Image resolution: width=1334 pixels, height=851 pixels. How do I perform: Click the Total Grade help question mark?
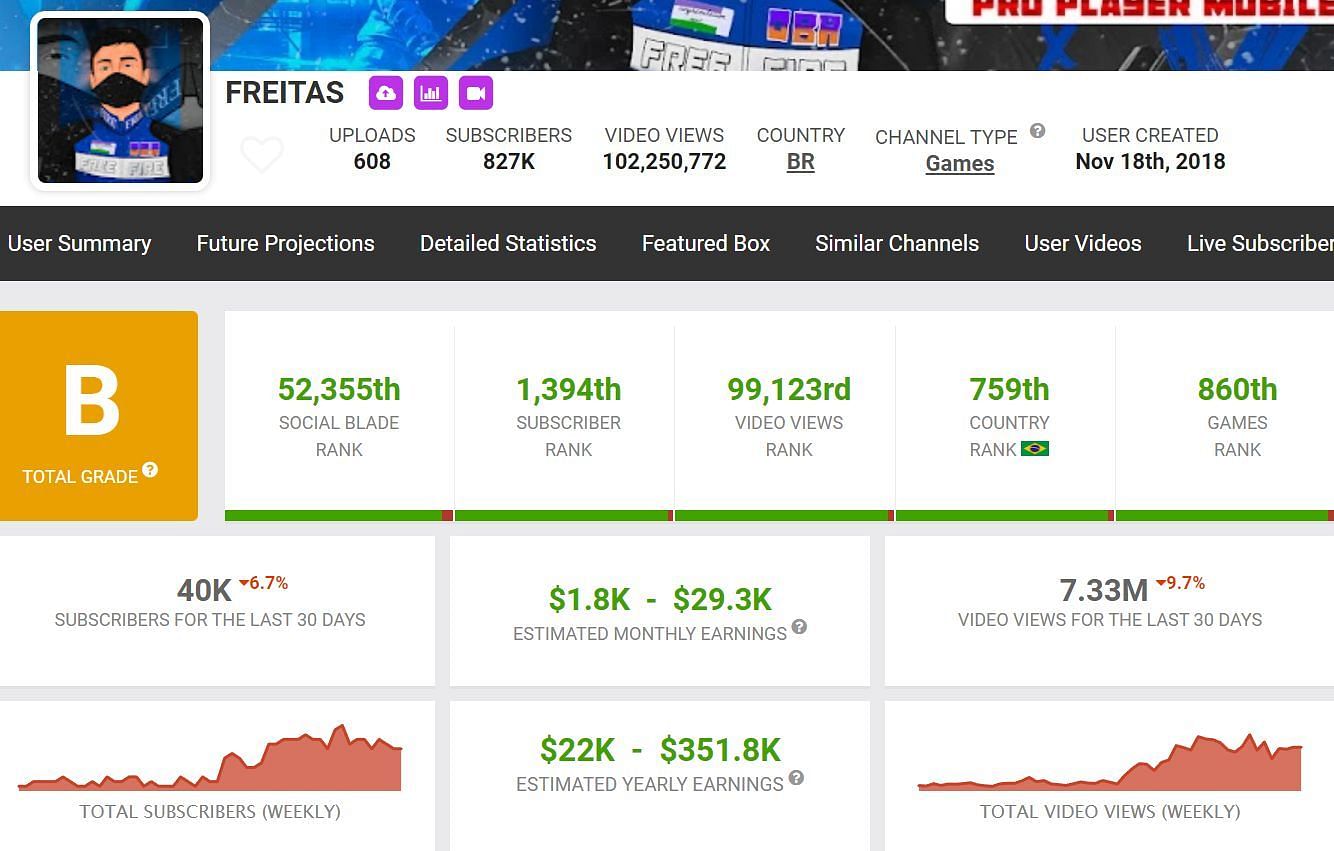pyautogui.click(x=150, y=470)
